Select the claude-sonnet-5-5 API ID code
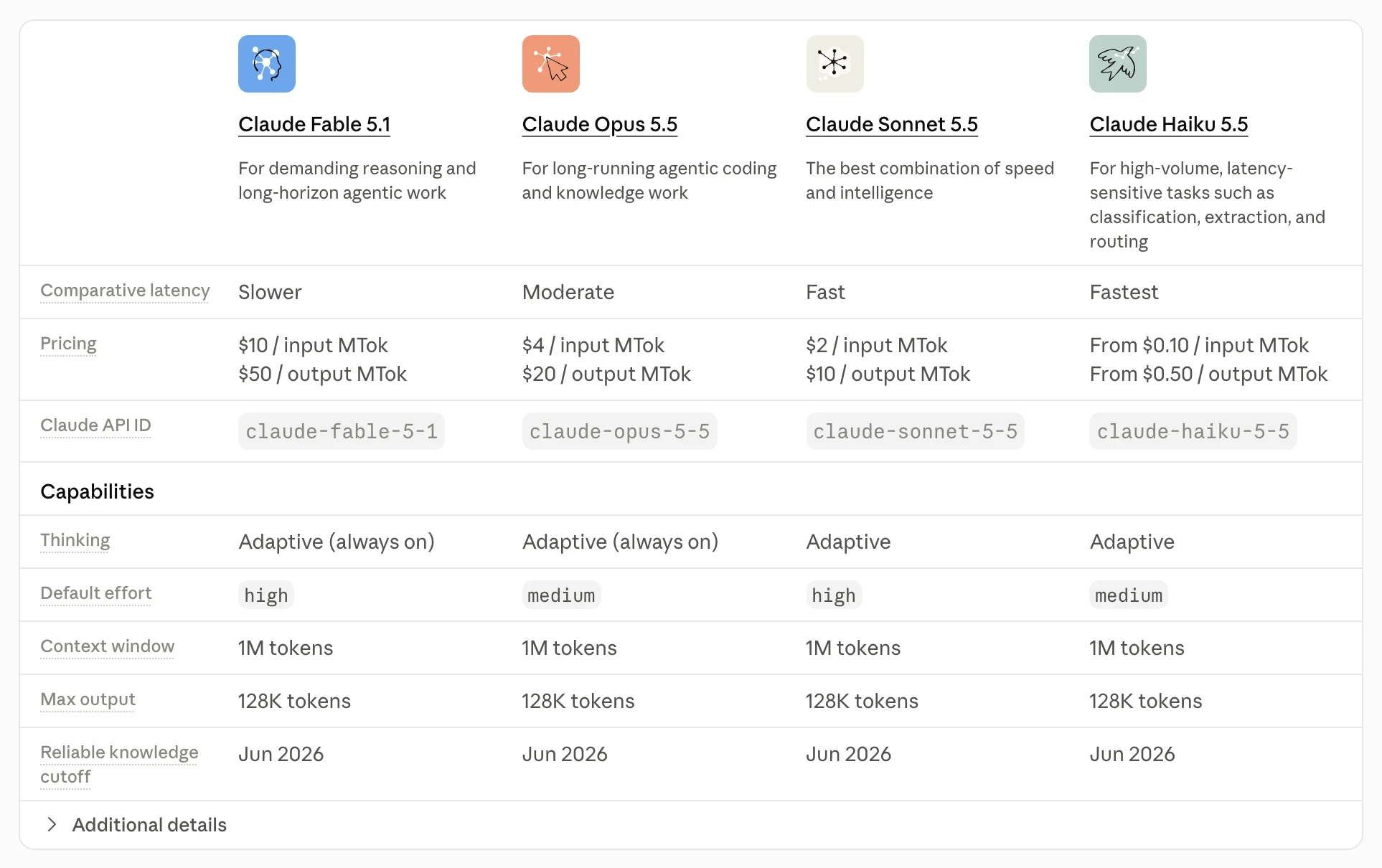This screenshot has height=868, width=1382. [915, 431]
